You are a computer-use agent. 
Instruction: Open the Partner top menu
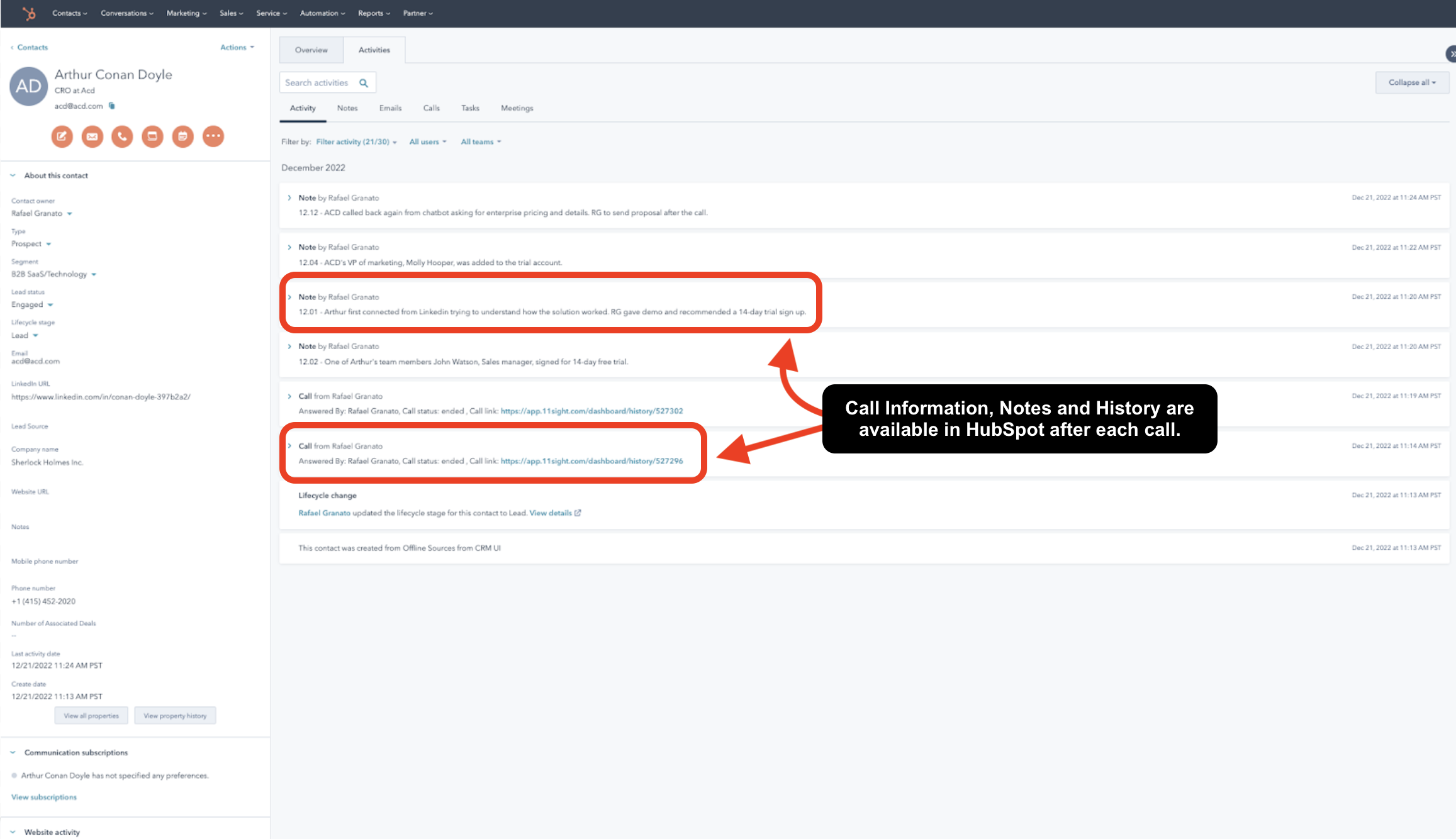tap(418, 13)
